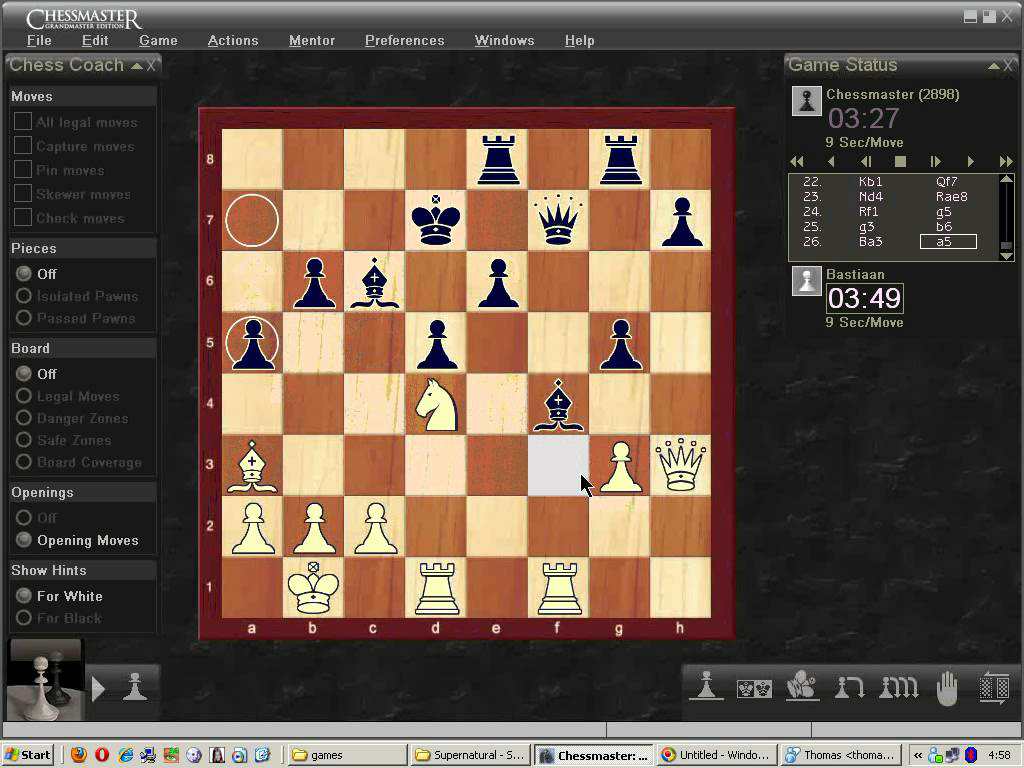Enable All legal moves checkbox
Image resolution: width=1024 pixels, height=768 pixels.
23,121
